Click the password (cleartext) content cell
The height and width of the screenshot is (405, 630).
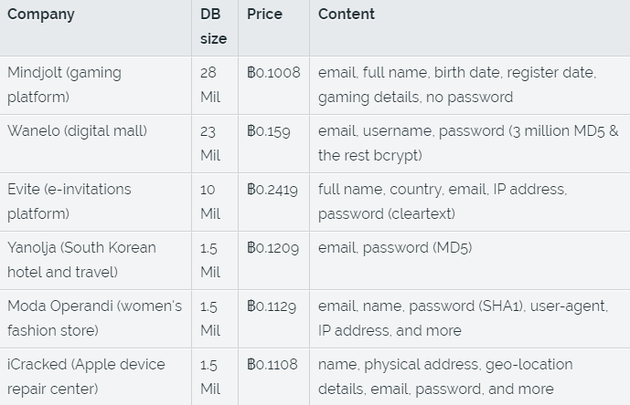tap(442, 201)
